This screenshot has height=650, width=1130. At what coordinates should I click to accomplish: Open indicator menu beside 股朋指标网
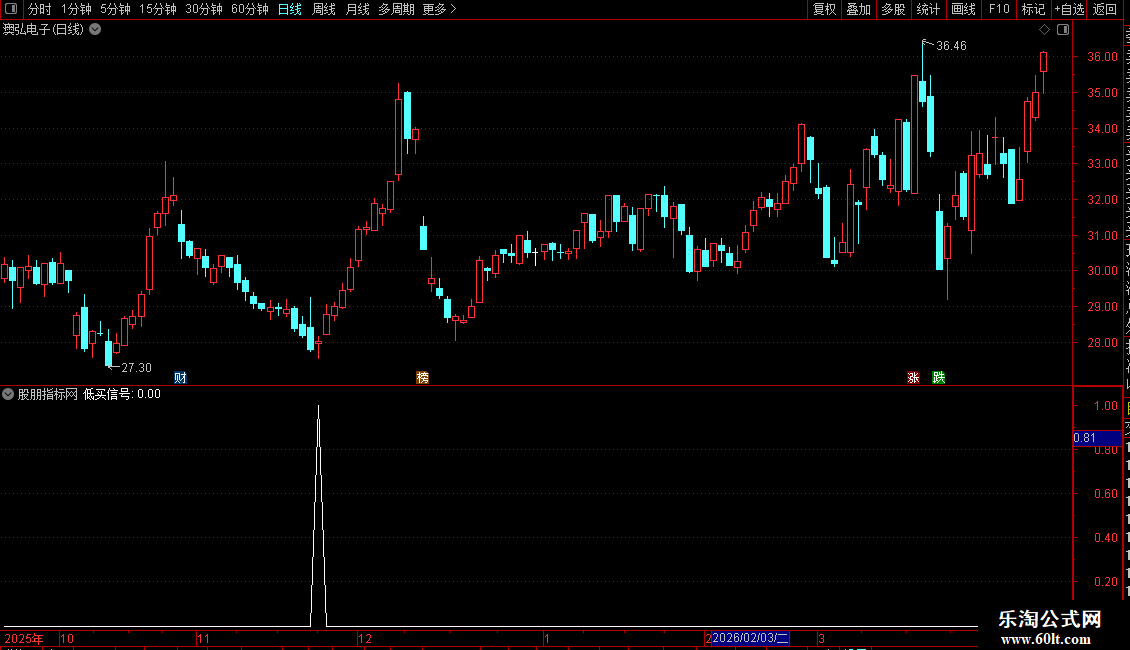pyautogui.click(x=8, y=394)
